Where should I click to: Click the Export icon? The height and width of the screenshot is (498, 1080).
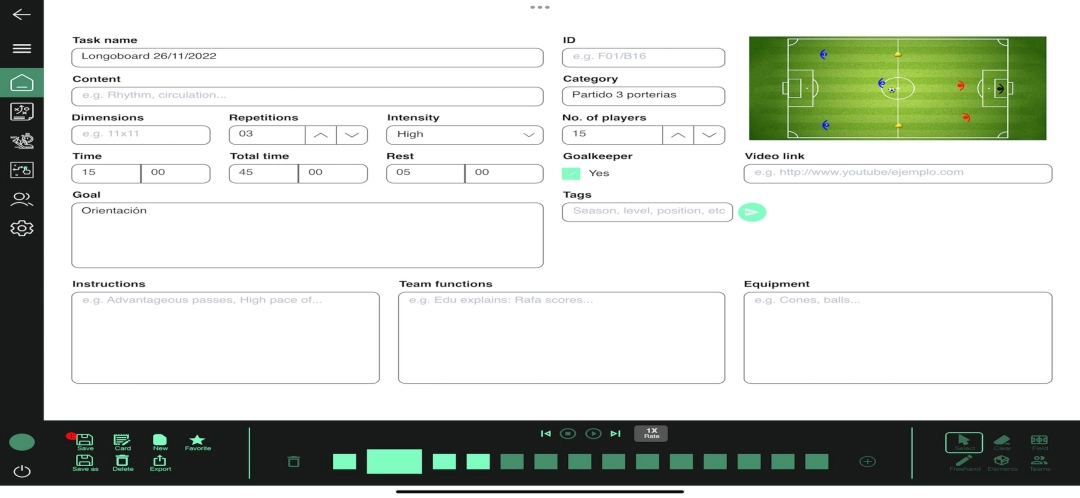tap(160, 462)
